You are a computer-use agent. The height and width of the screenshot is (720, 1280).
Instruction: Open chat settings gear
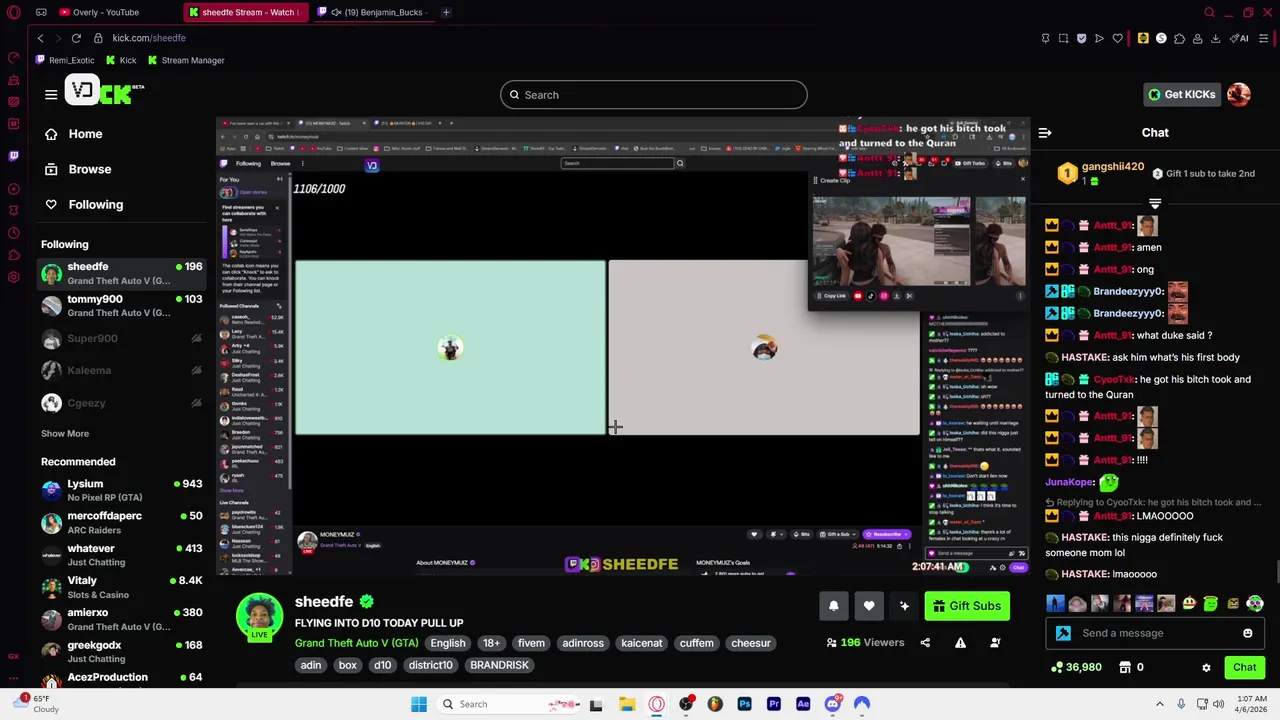pyautogui.click(x=1206, y=667)
